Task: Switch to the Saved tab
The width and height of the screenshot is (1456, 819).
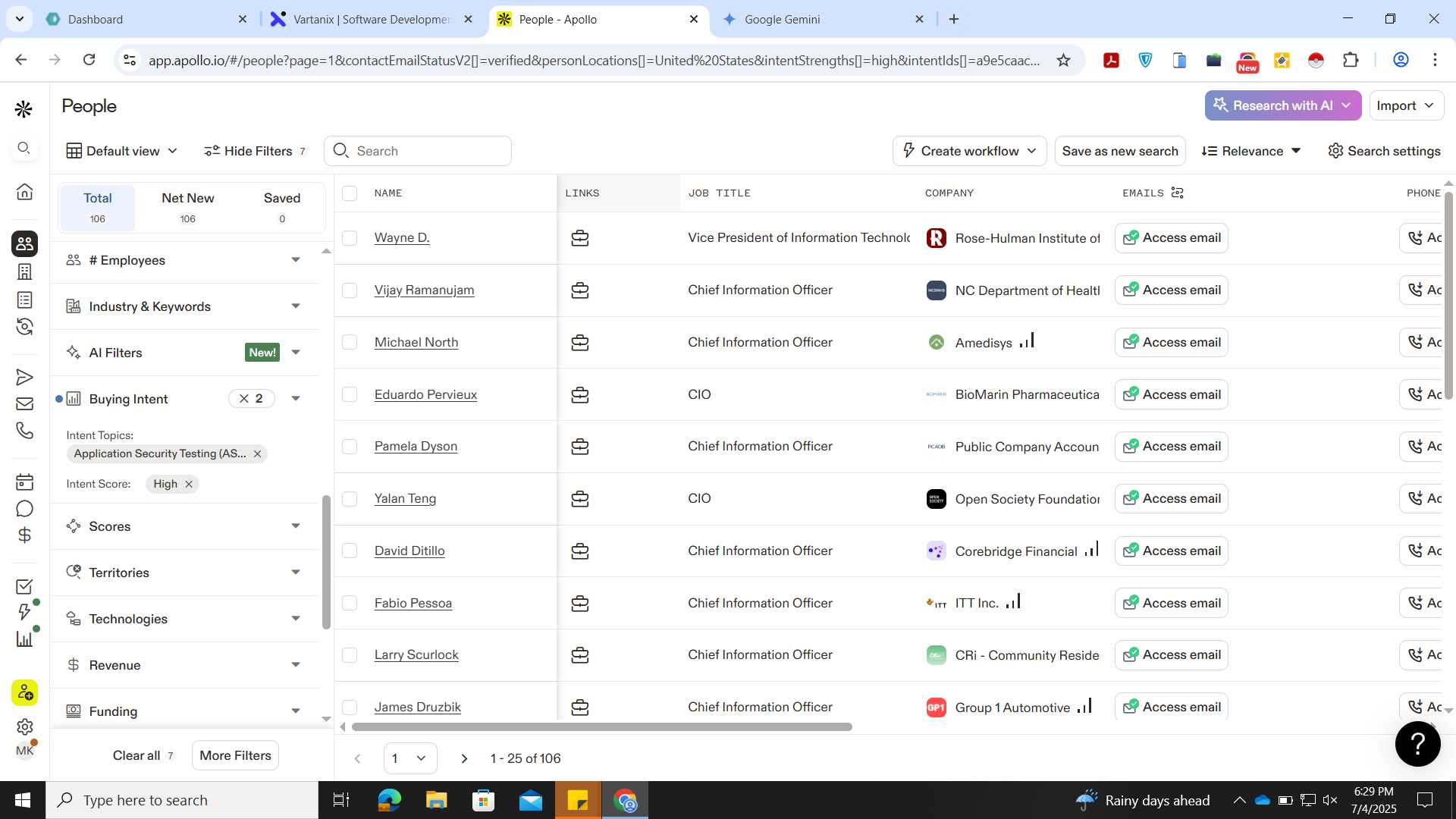Action: tap(281, 208)
